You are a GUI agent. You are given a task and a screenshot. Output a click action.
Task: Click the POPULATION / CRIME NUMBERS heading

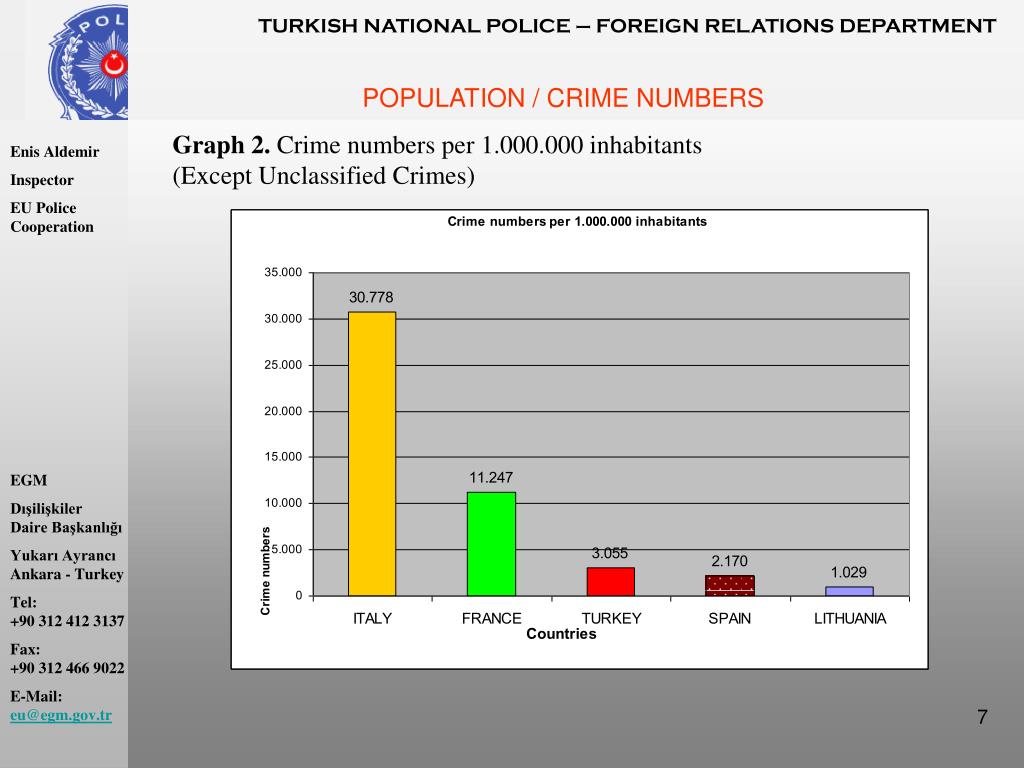click(x=563, y=98)
